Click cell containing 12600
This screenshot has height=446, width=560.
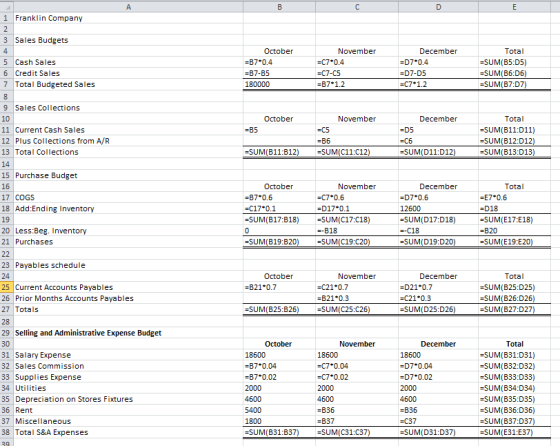pos(438,209)
